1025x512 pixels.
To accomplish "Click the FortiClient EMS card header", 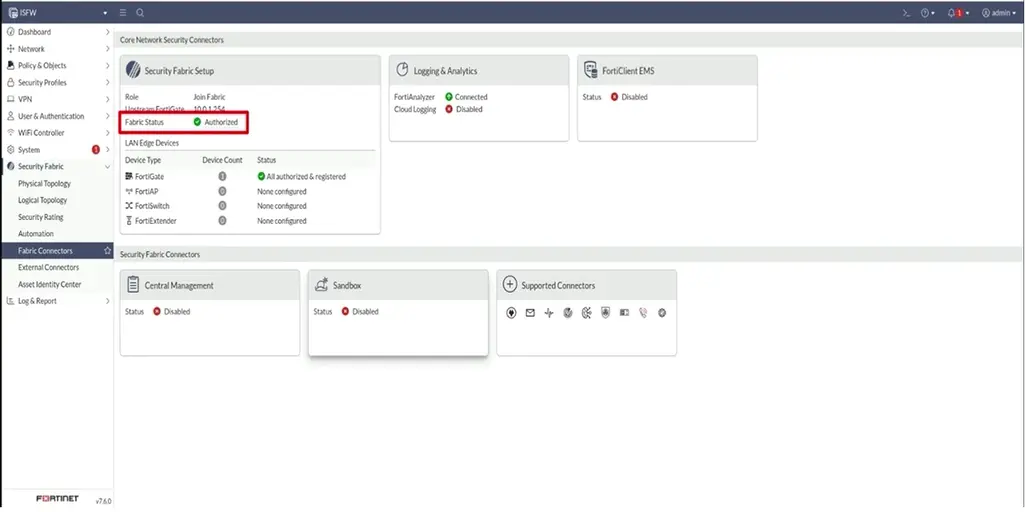I will [667, 71].
